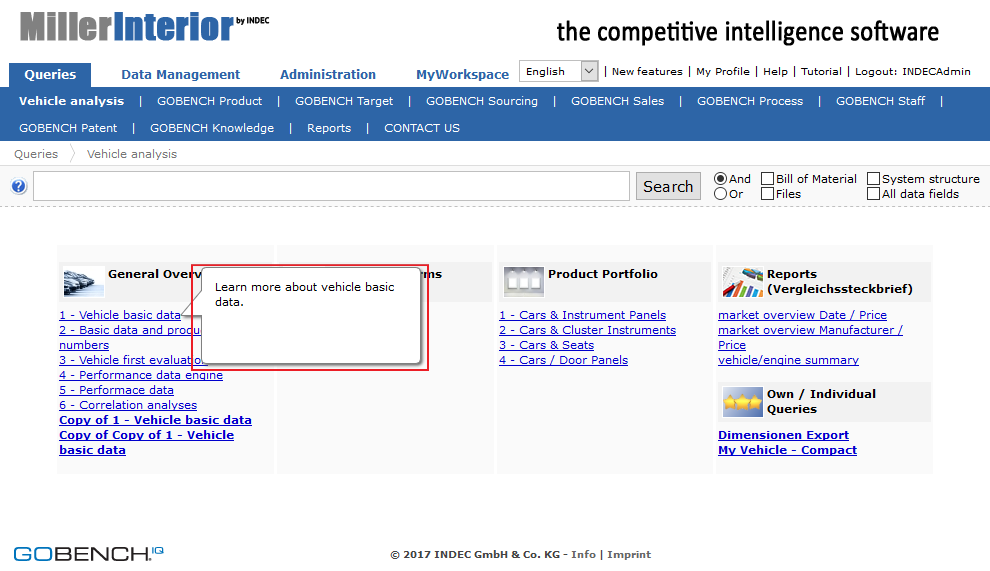Click the Search button
Viewport: 990px width, 571px height.
[x=668, y=186]
